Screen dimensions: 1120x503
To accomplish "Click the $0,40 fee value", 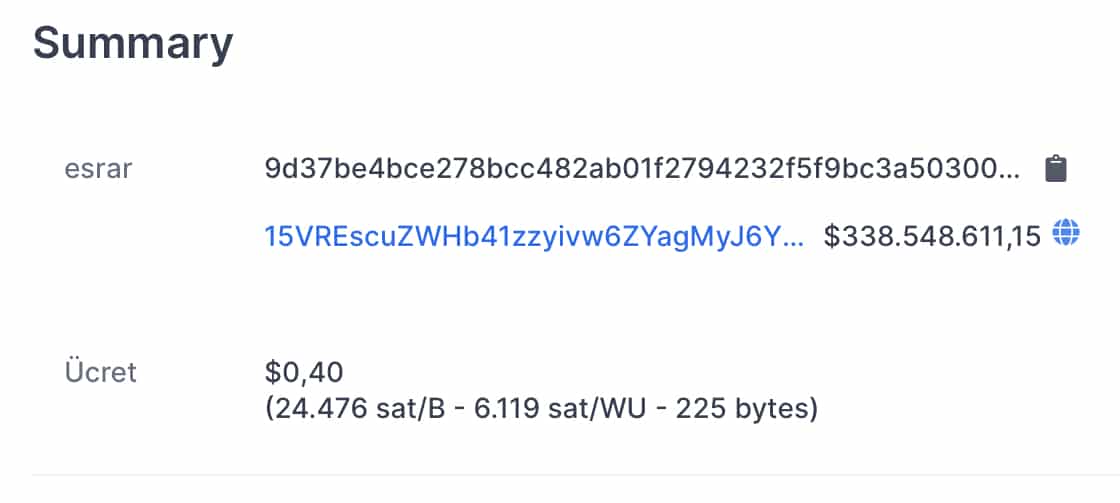I will click(304, 372).
